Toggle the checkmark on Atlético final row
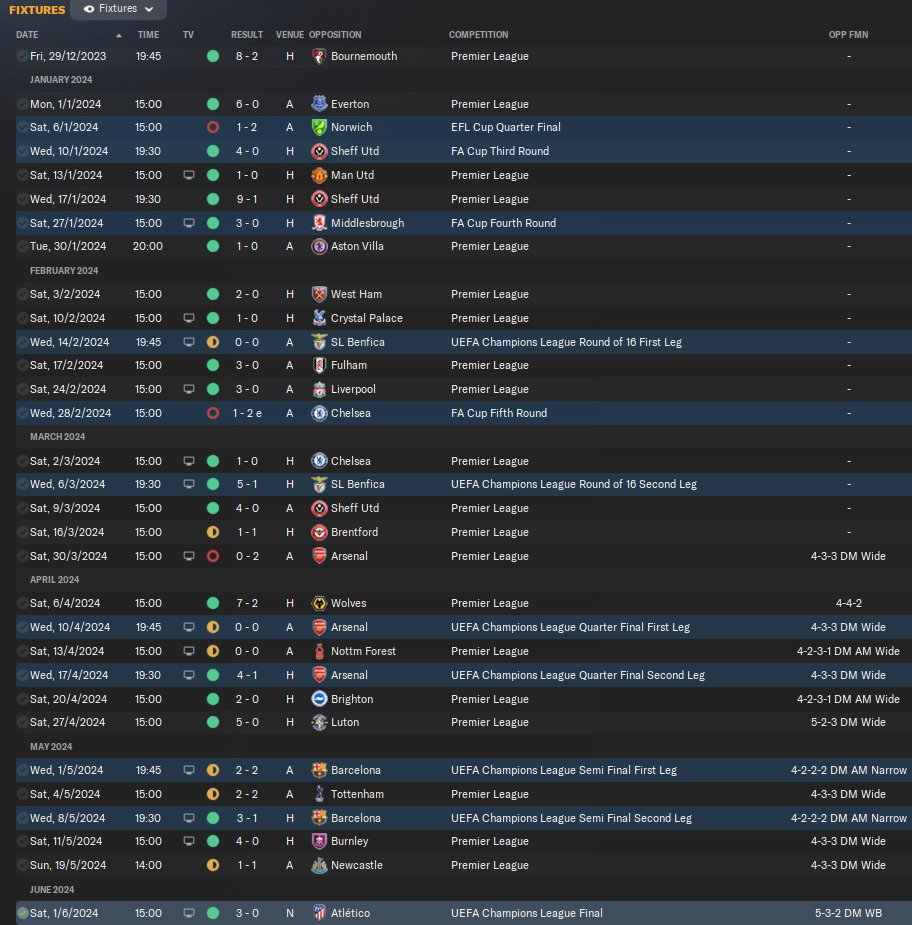 tap(22, 913)
